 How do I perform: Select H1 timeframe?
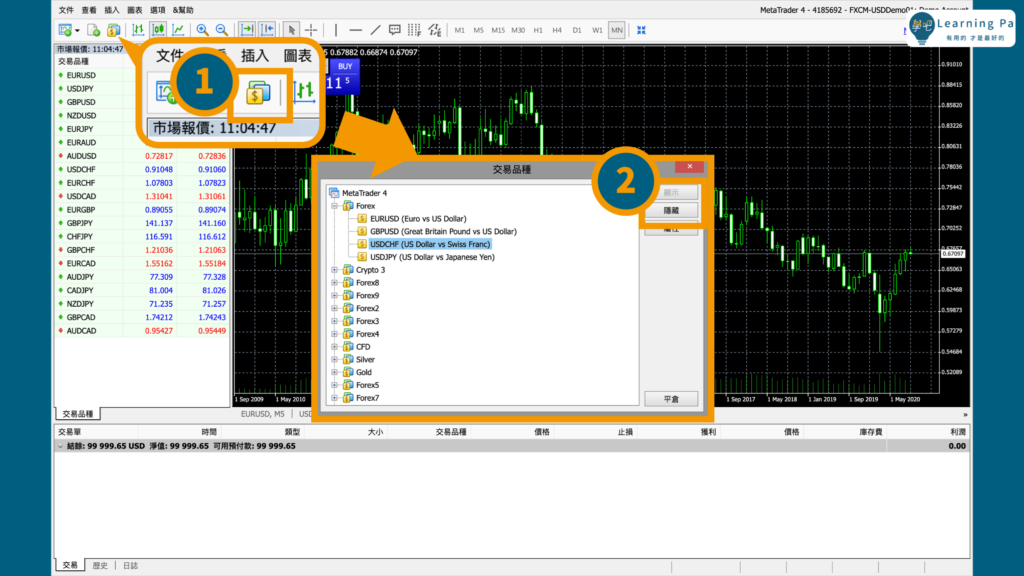(x=538, y=30)
